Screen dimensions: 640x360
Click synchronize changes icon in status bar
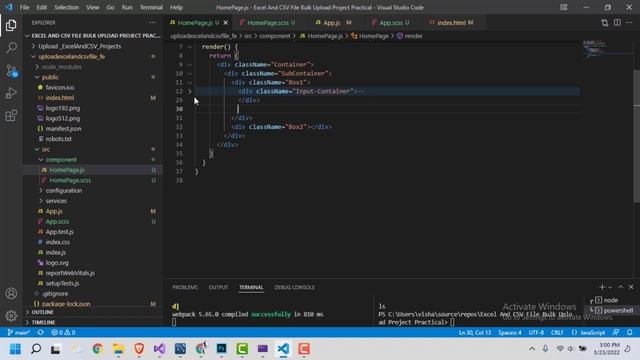click(40, 332)
